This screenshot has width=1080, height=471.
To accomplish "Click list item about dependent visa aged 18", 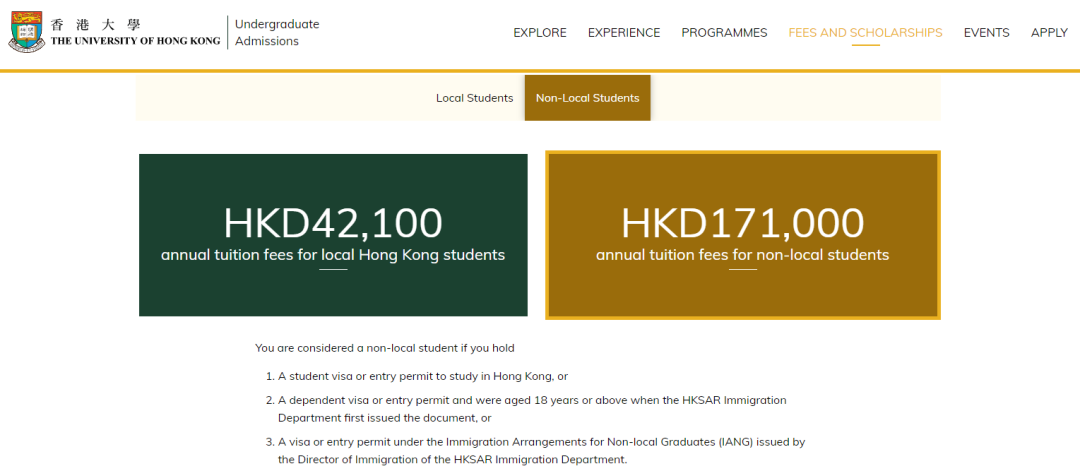I will [532, 409].
